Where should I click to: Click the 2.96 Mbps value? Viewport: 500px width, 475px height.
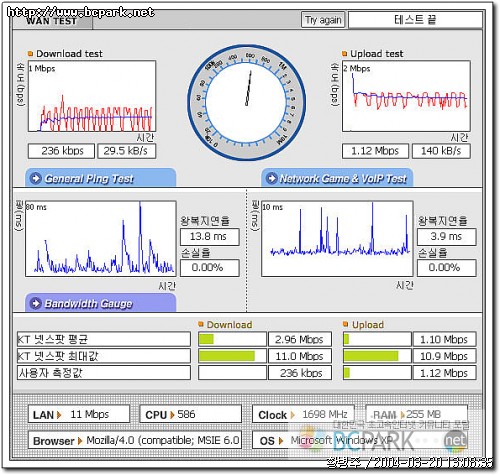coord(300,339)
